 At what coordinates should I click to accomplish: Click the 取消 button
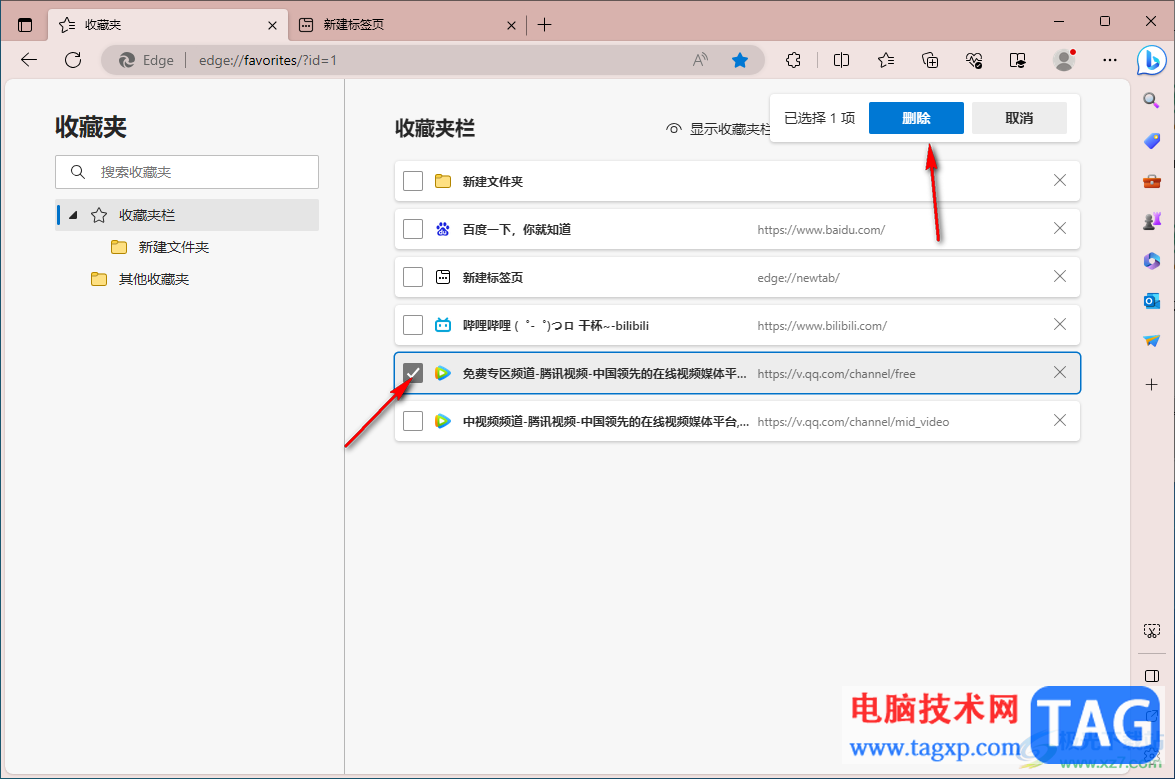(1019, 118)
